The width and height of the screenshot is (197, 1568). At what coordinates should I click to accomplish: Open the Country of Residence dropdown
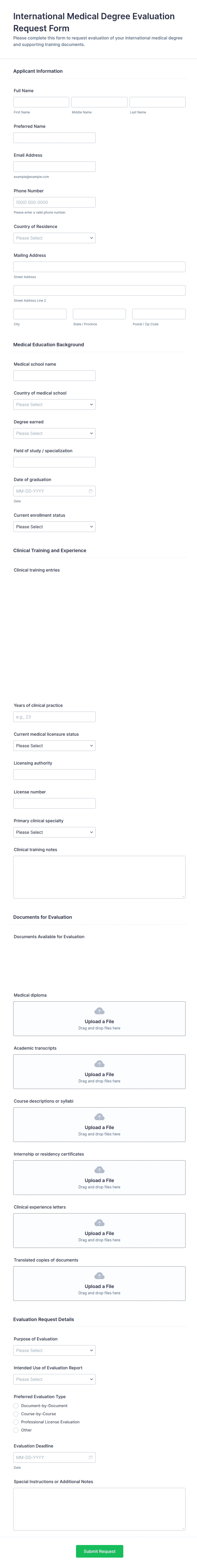(x=54, y=238)
